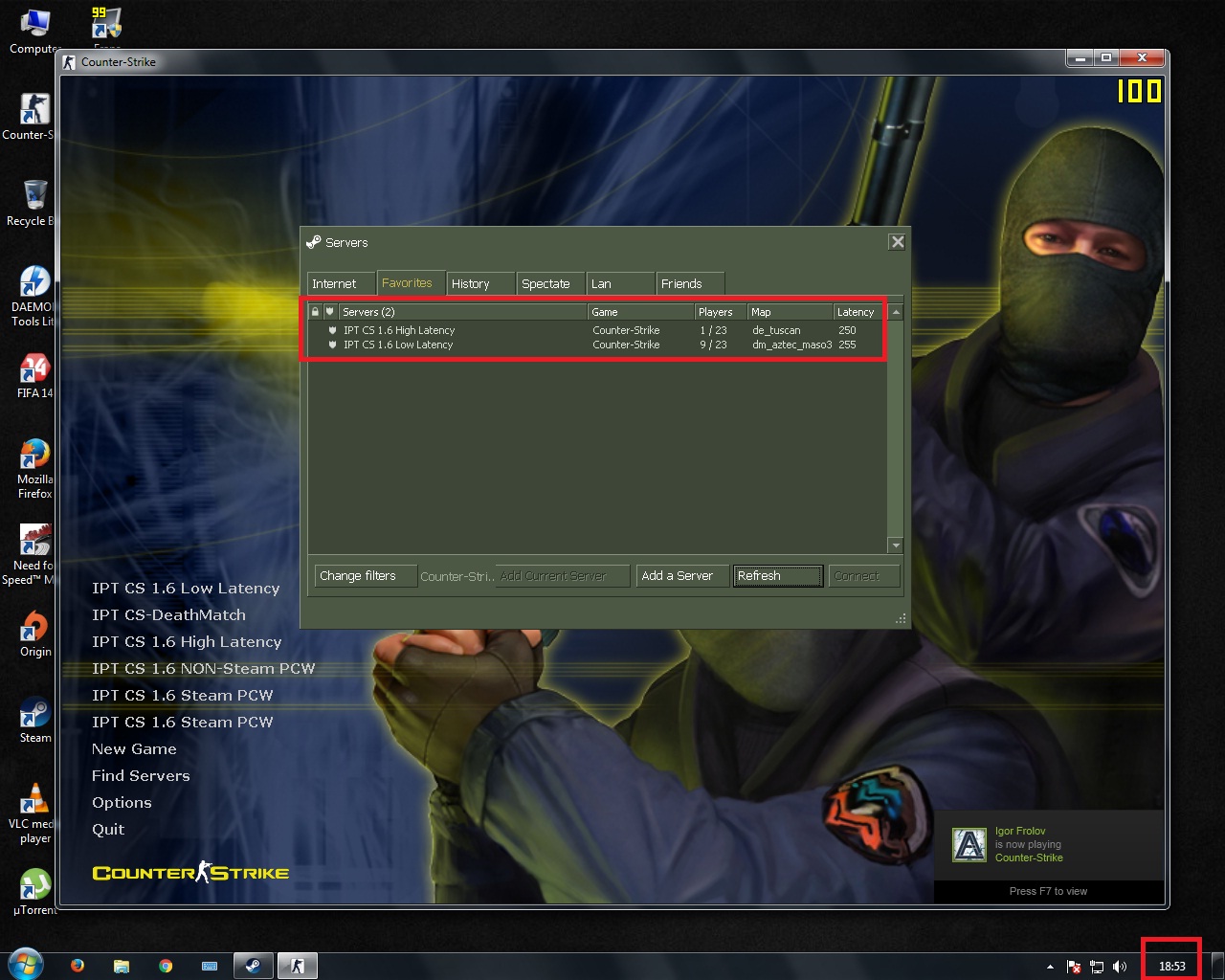Click the Show desktop button
Screen dimensions: 1225x980
pos(1217,966)
